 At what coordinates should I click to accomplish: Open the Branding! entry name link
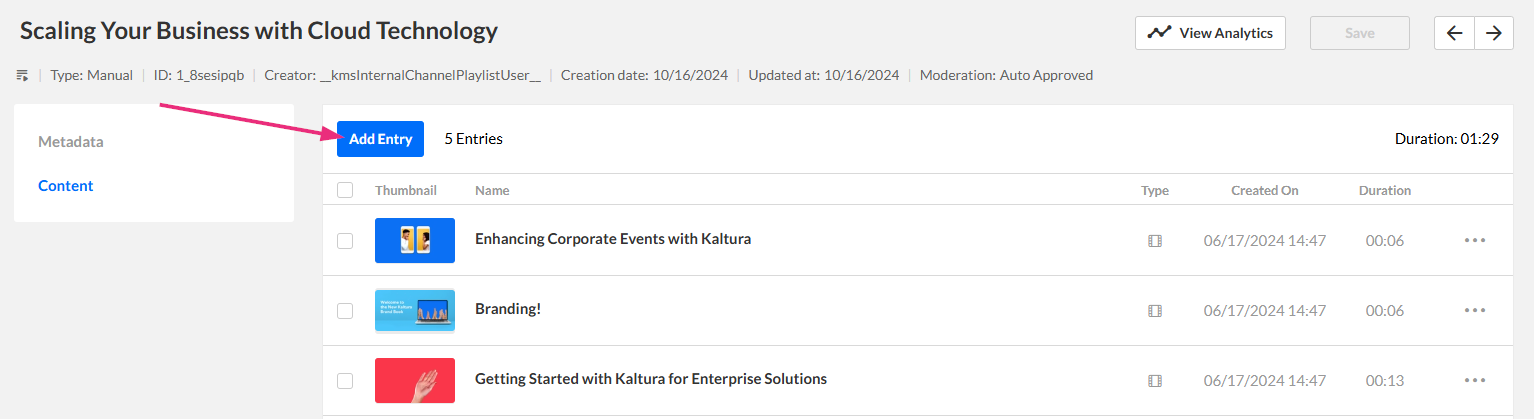[x=508, y=309]
